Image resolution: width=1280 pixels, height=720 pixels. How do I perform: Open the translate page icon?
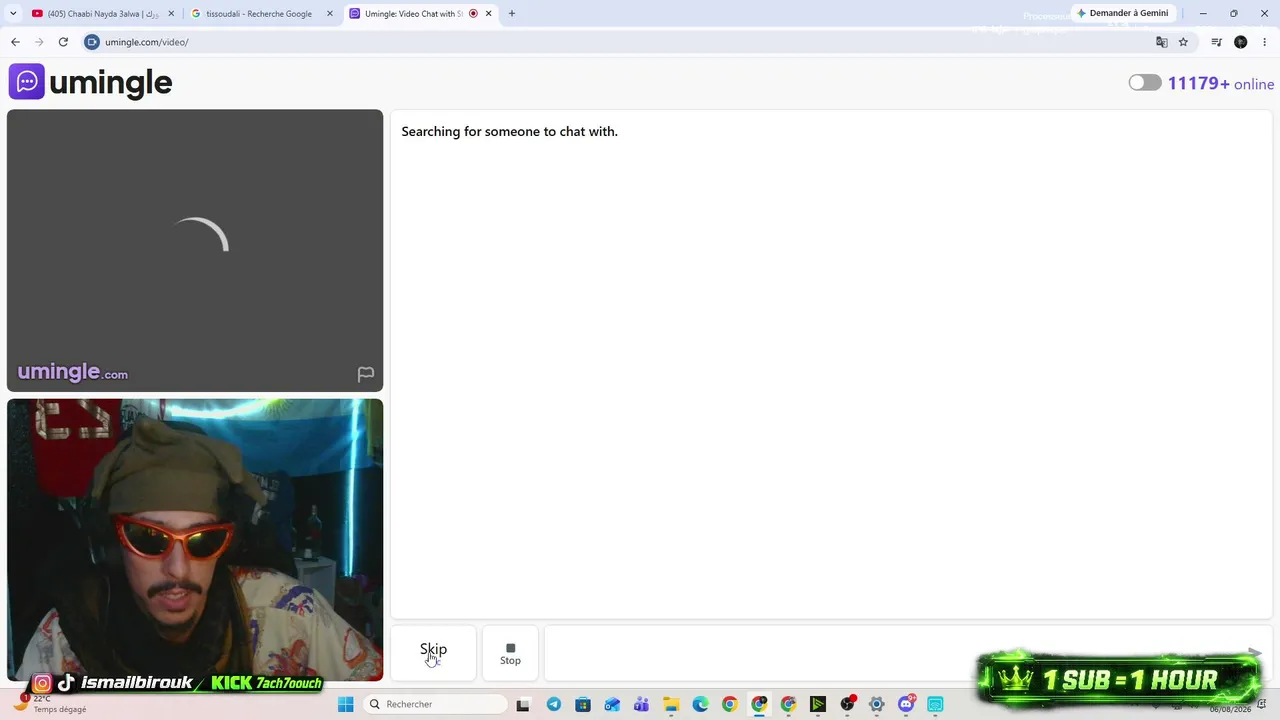coord(1161,42)
